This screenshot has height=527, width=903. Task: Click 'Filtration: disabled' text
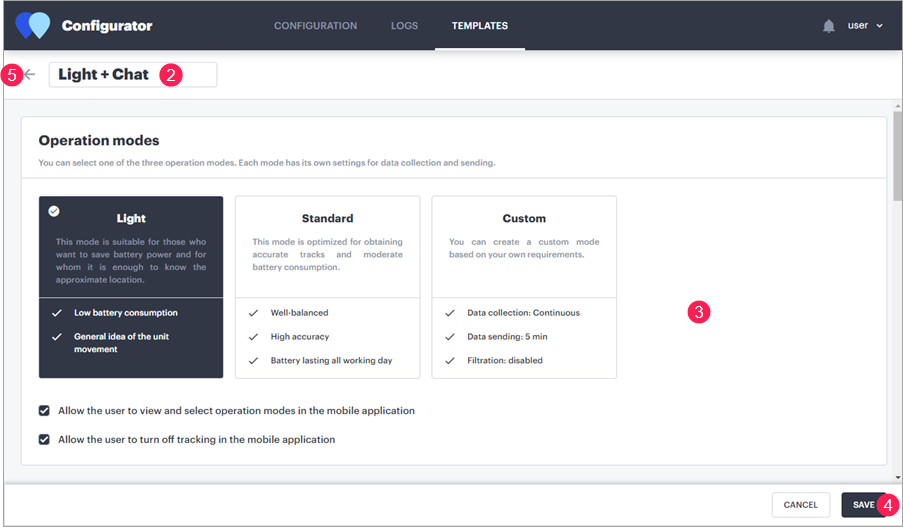(505, 361)
